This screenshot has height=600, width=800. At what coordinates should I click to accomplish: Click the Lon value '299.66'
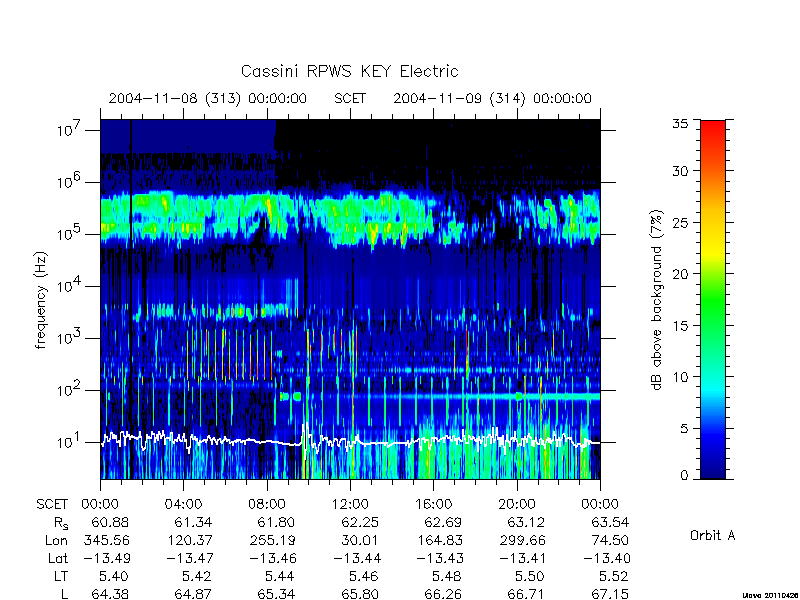pos(523,540)
